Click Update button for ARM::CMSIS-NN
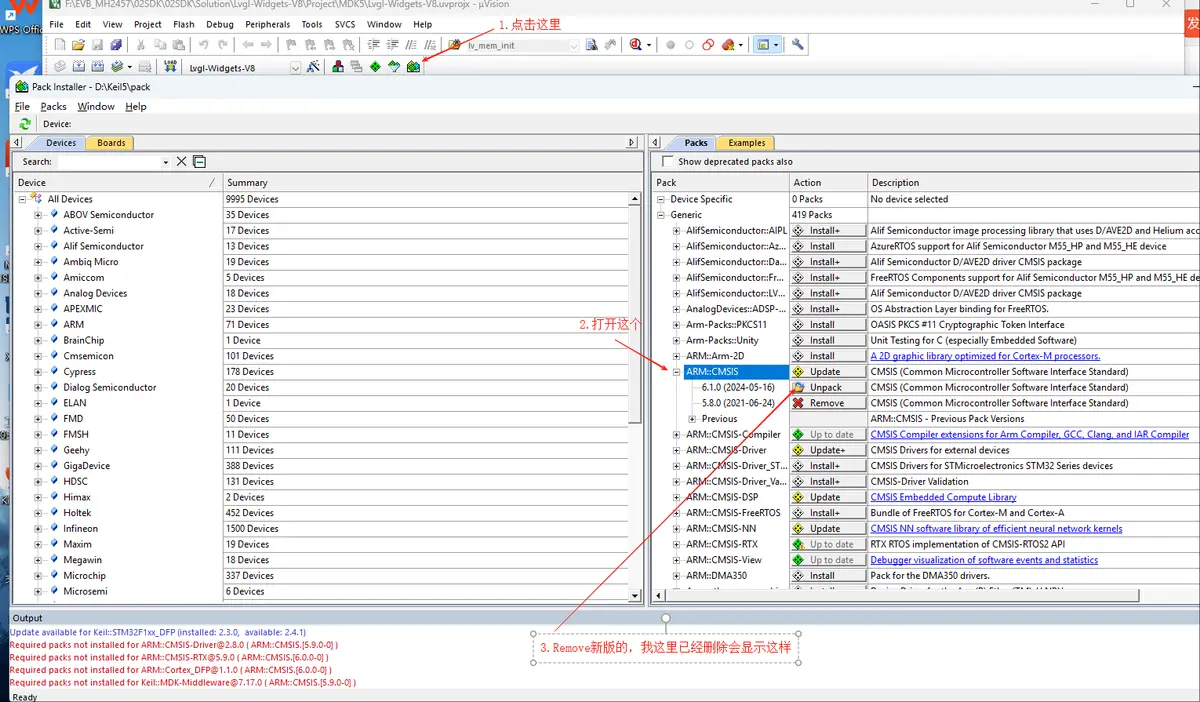This screenshot has width=1200, height=702. [828, 529]
